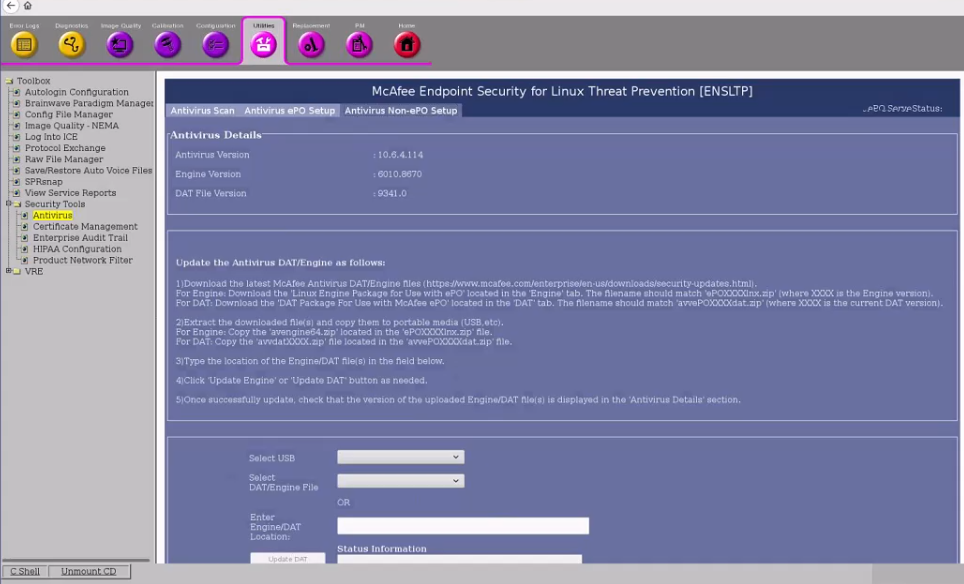Open the Select USB dropdown
The image size is (964, 584).
pyautogui.click(x=400, y=458)
